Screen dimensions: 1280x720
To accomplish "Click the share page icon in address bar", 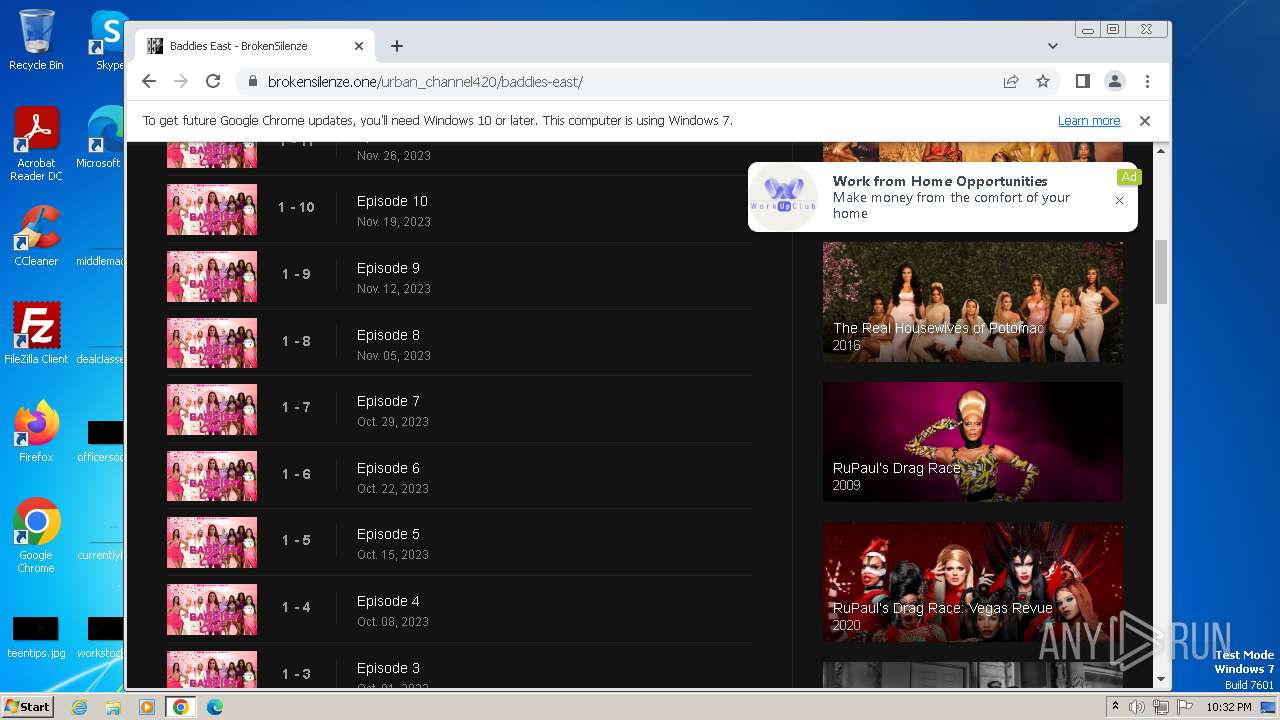I will click(x=1011, y=82).
